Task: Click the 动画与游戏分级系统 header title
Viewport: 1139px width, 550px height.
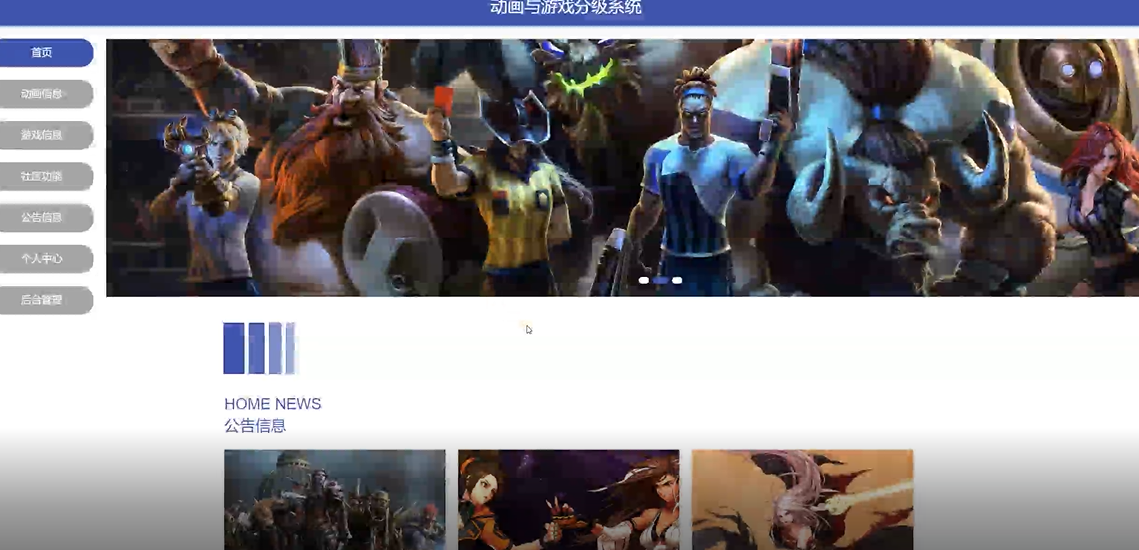Action: click(566, 8)
